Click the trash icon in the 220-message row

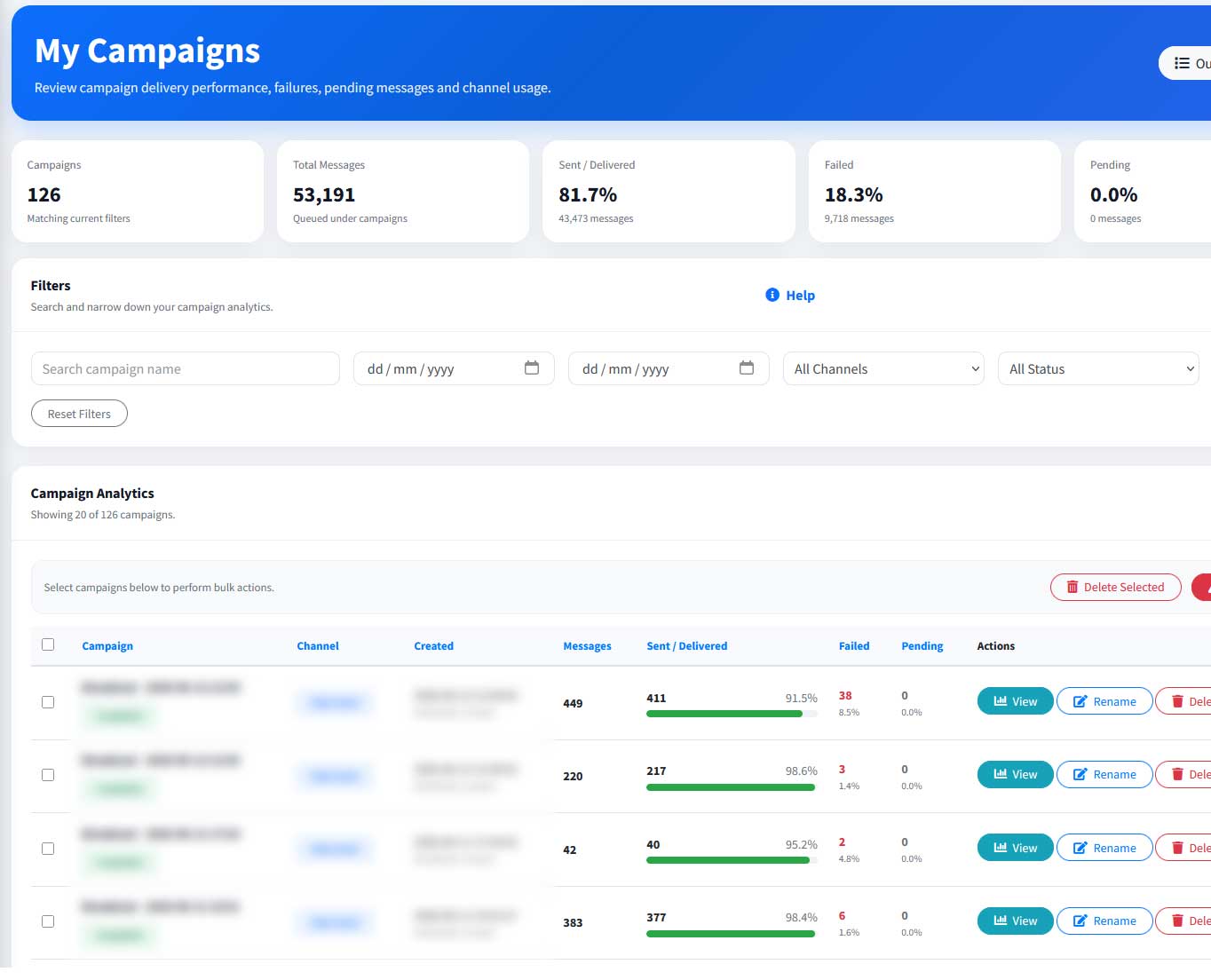(1178, 774)
